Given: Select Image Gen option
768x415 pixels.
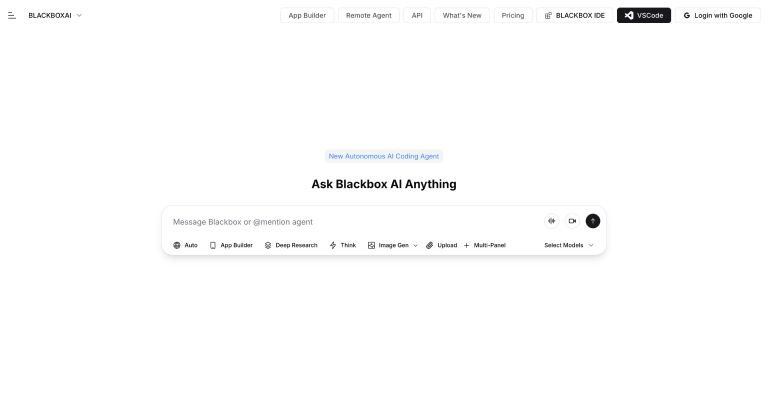Looking at the screenshot, I should pos(388,245).
